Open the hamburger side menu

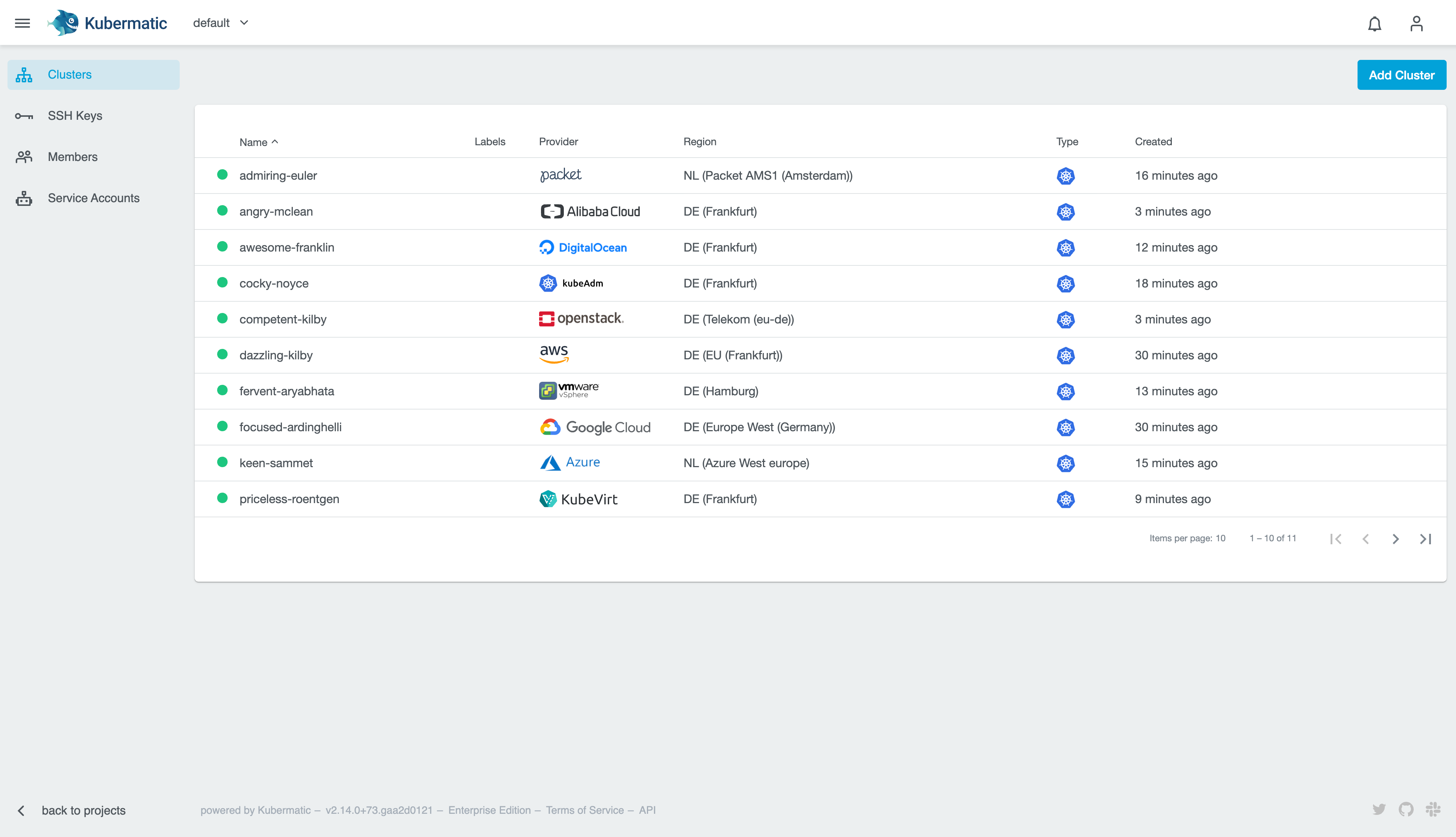pos(22,23)
